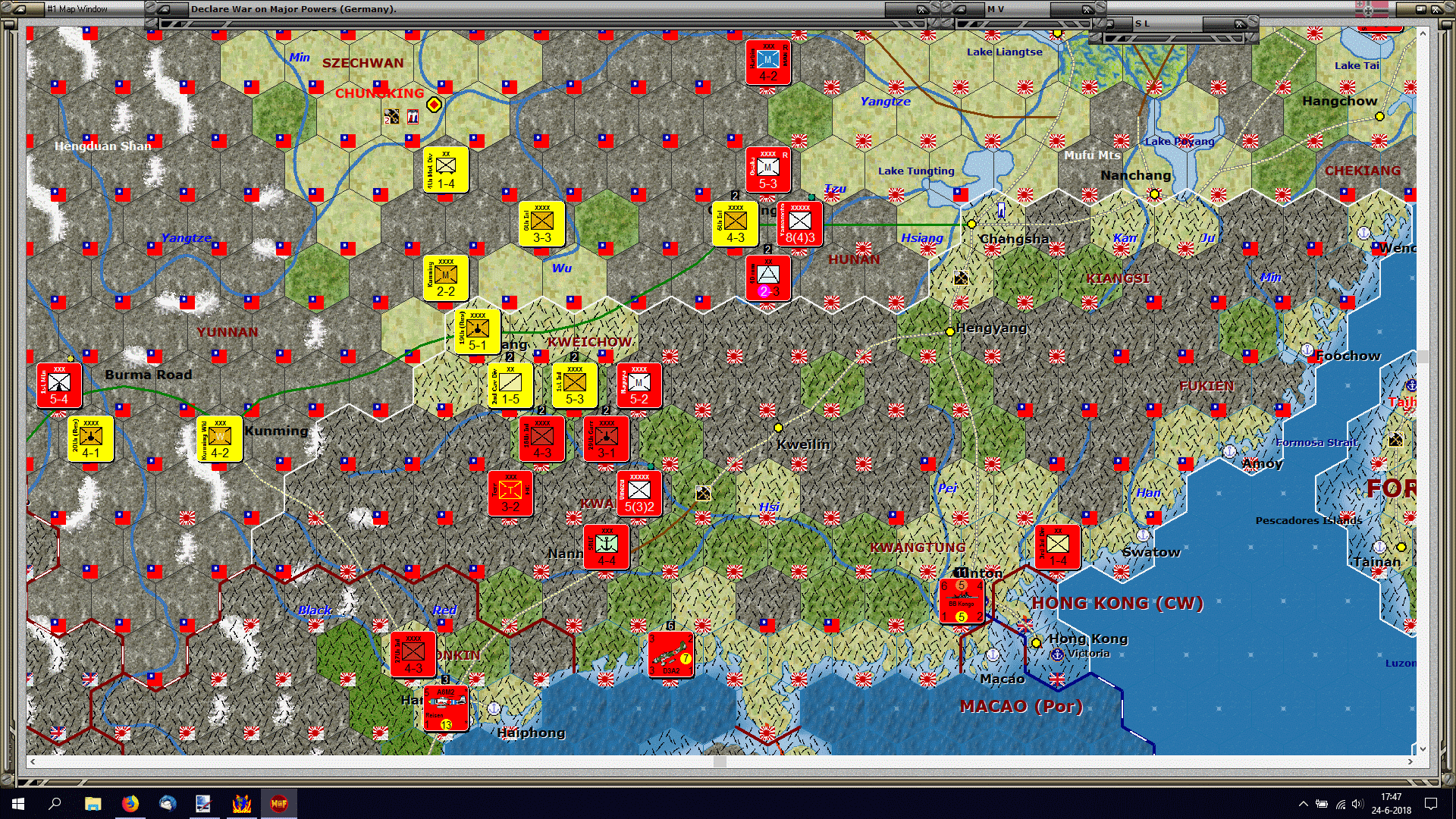The height and width of the screenshot is (819, 1456).
Task: Select the red Yamamoto 8(4)3 HQ counter
Action: [800, 224]
